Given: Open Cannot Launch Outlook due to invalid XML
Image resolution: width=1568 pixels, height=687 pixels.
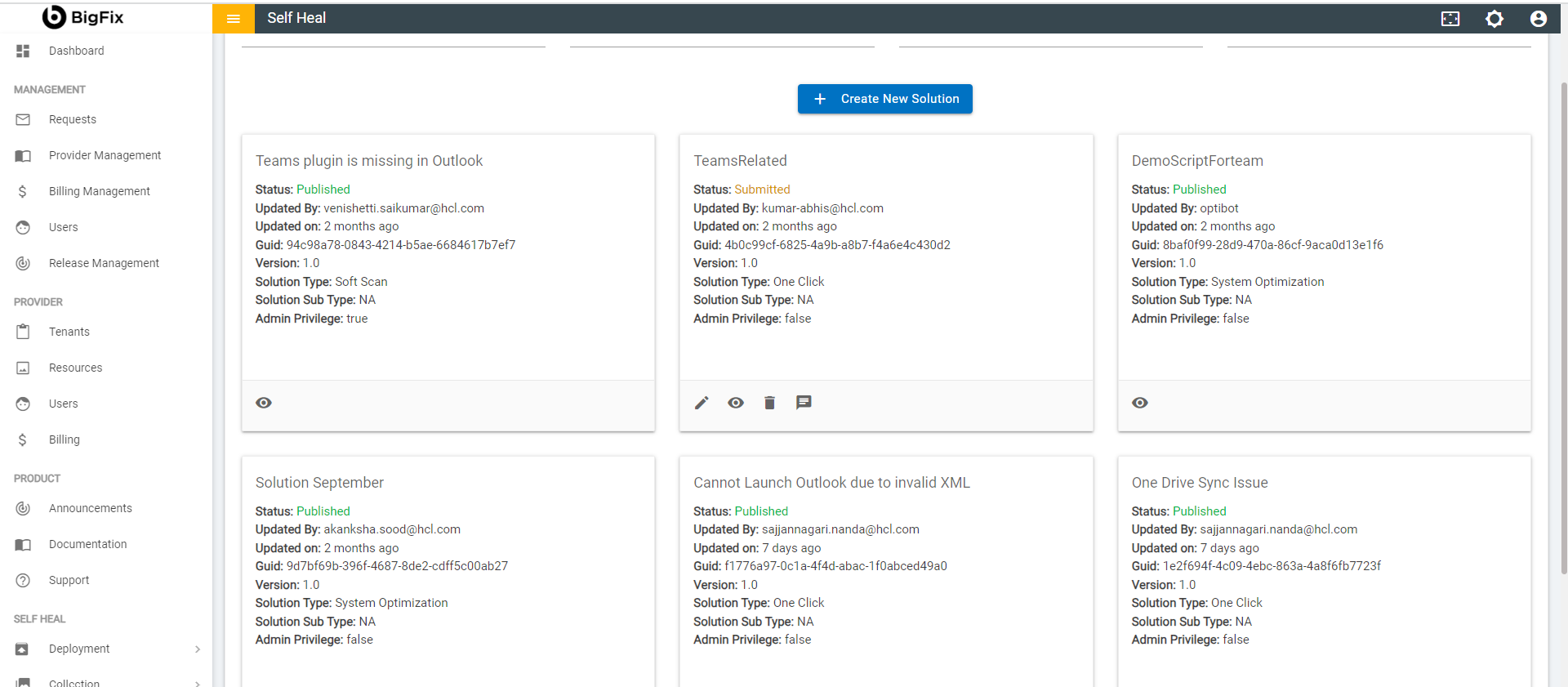Looking at the screenshot, I should point(831,483).
